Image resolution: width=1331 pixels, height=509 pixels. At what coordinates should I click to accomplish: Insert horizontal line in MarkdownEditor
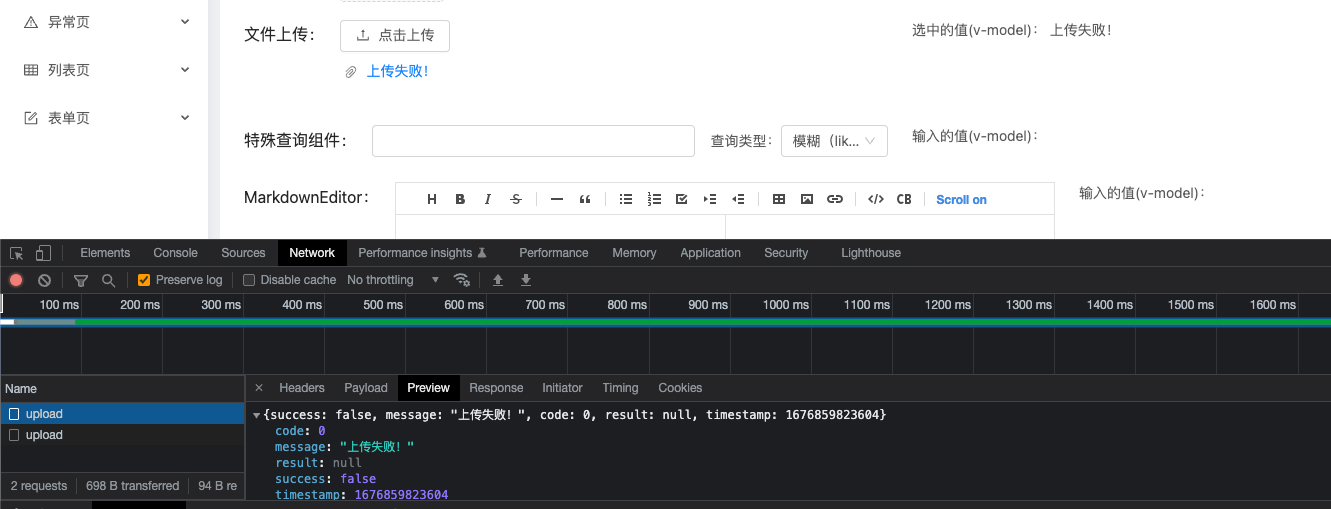(x=557, y=199)
